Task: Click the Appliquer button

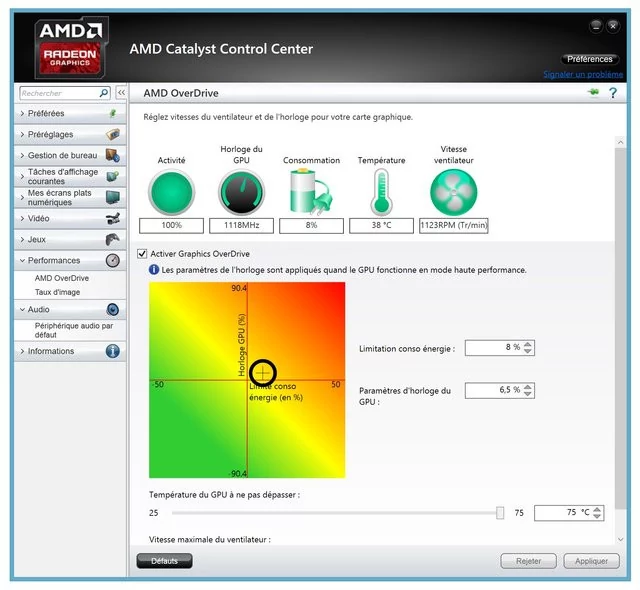Action: 591,561
